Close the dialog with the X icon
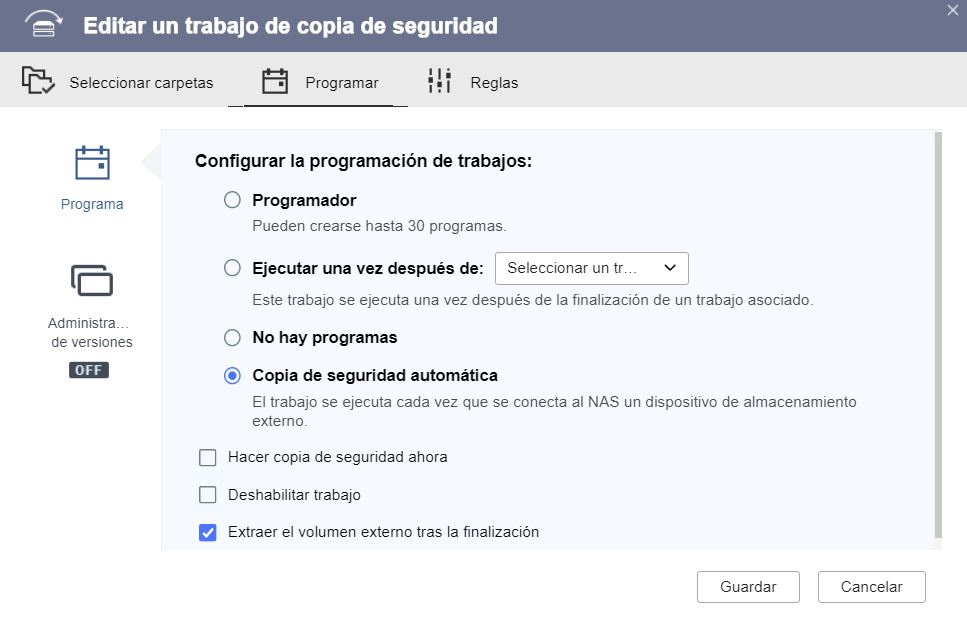 click(x=952, y=9)
